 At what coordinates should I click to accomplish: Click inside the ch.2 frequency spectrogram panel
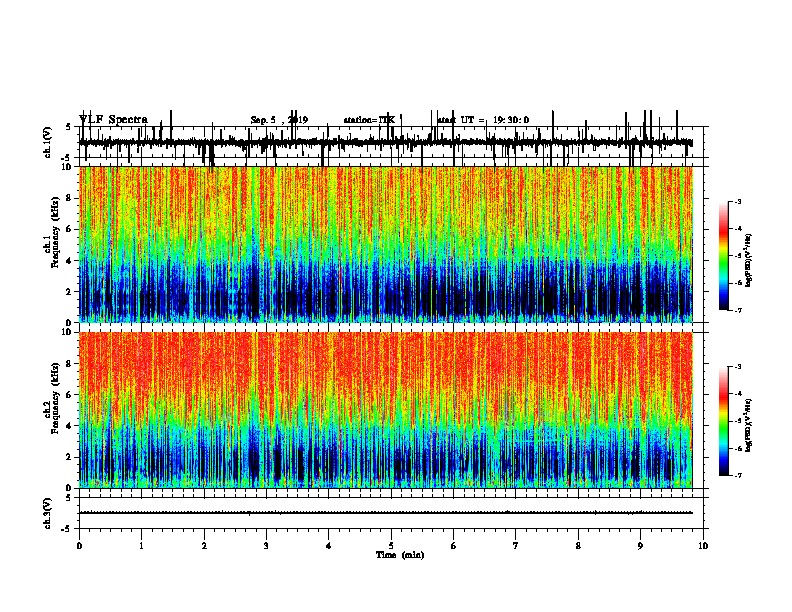386,410
